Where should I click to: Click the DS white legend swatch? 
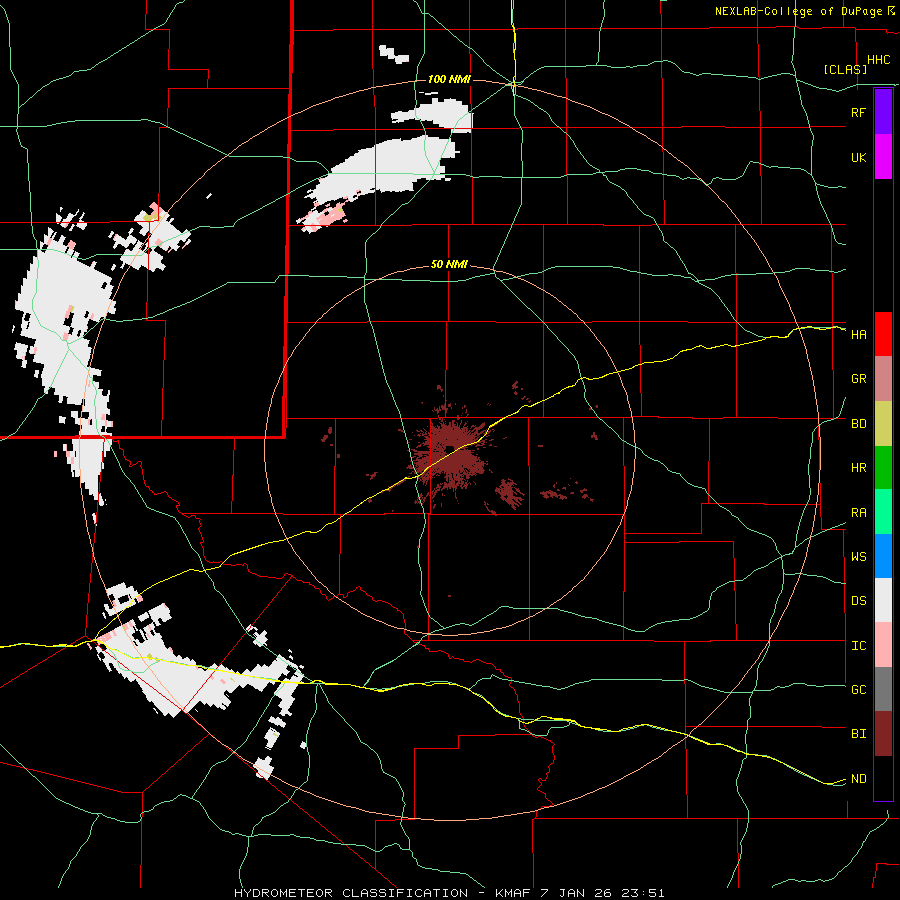[x=883, y=600]
